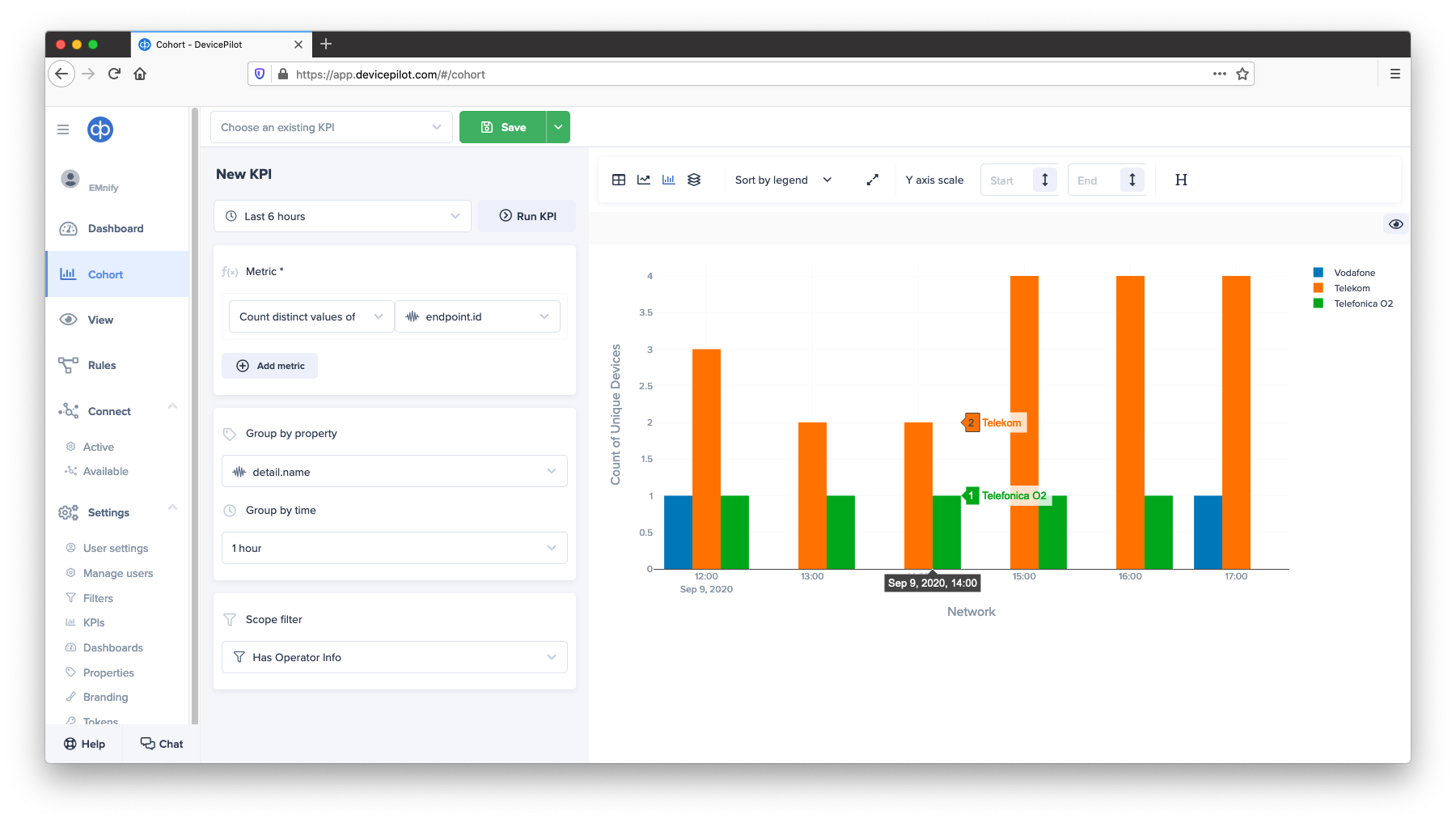Open the Dashboard page

(116, 229)
